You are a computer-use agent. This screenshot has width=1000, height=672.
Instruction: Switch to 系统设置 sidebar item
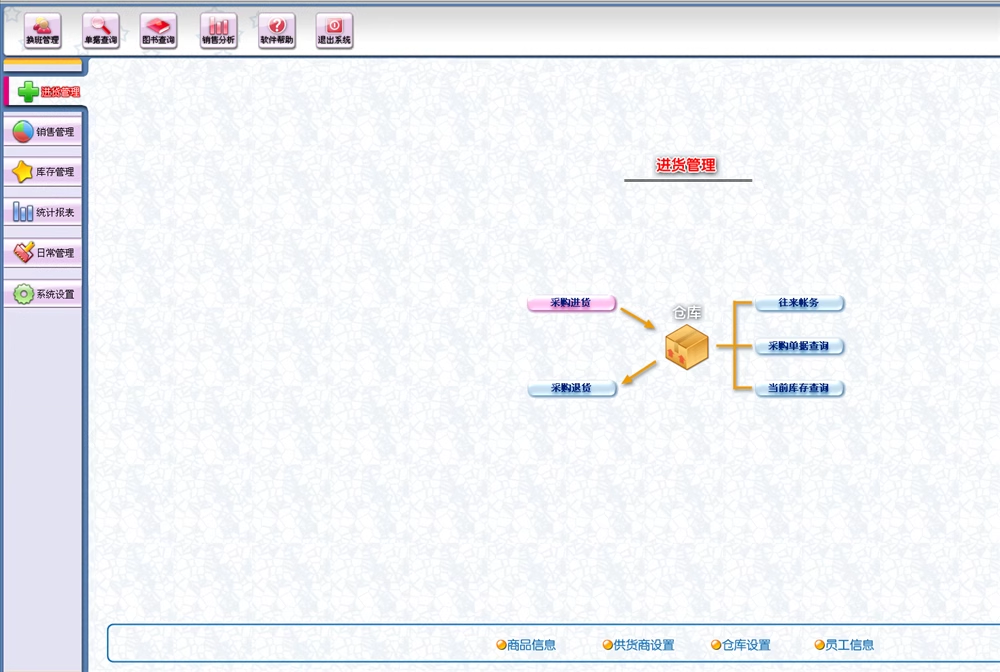click(x=43, y=294)
